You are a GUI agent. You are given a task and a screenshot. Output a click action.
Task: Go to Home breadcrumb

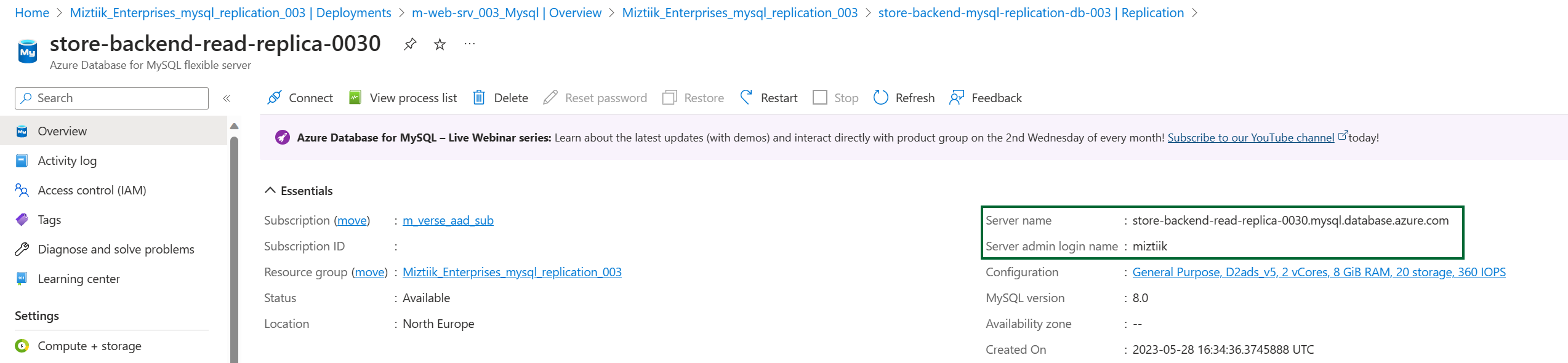pyautogui.click(x=32, y=13)
